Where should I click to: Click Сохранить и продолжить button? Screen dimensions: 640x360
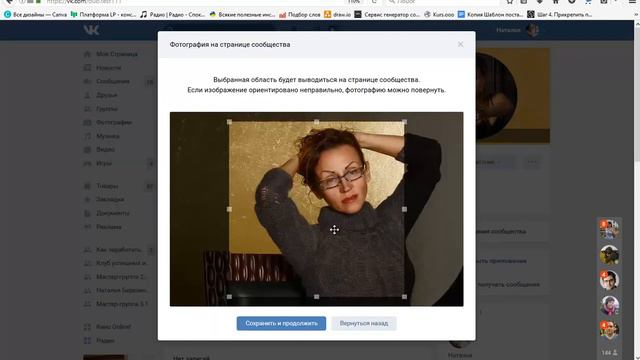[x=281, y=323]
